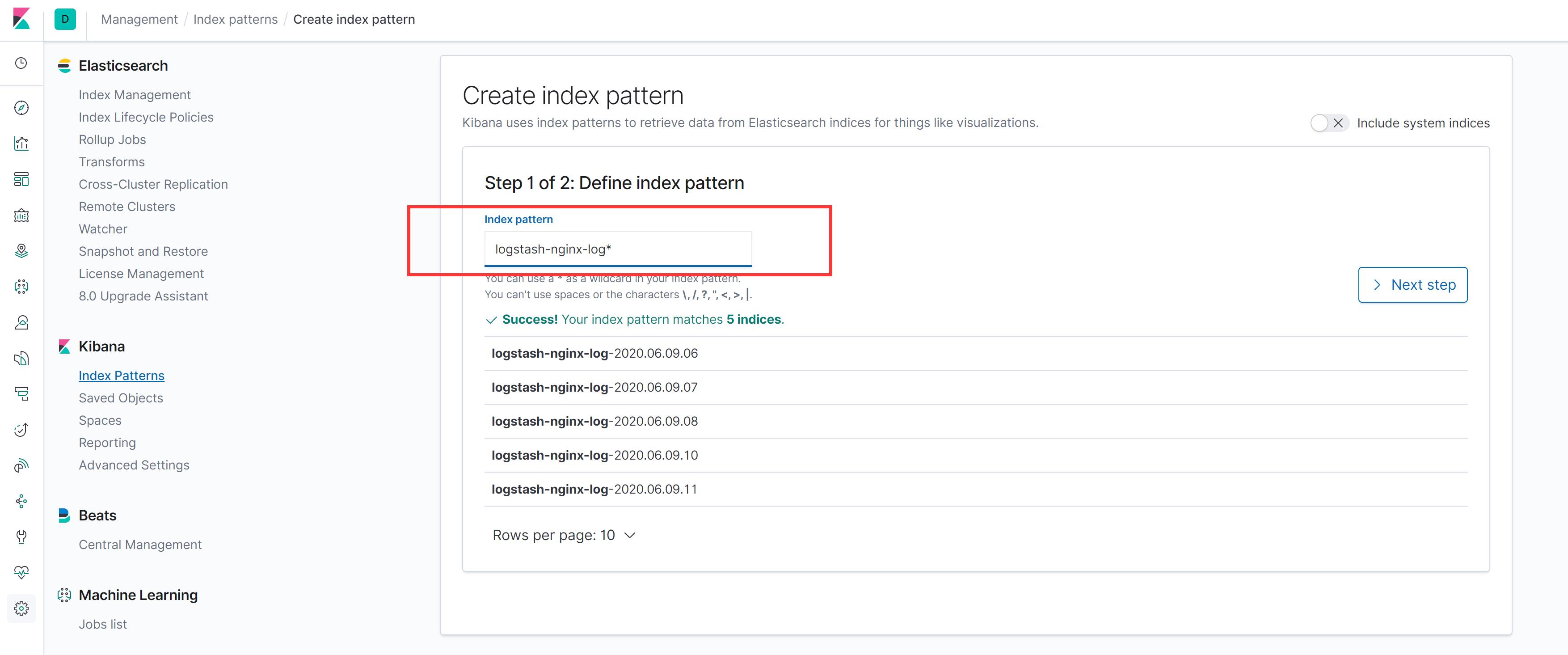1568x655 pixels.
Task: Open Recently viewed clock icon
Action: (21, 63)
